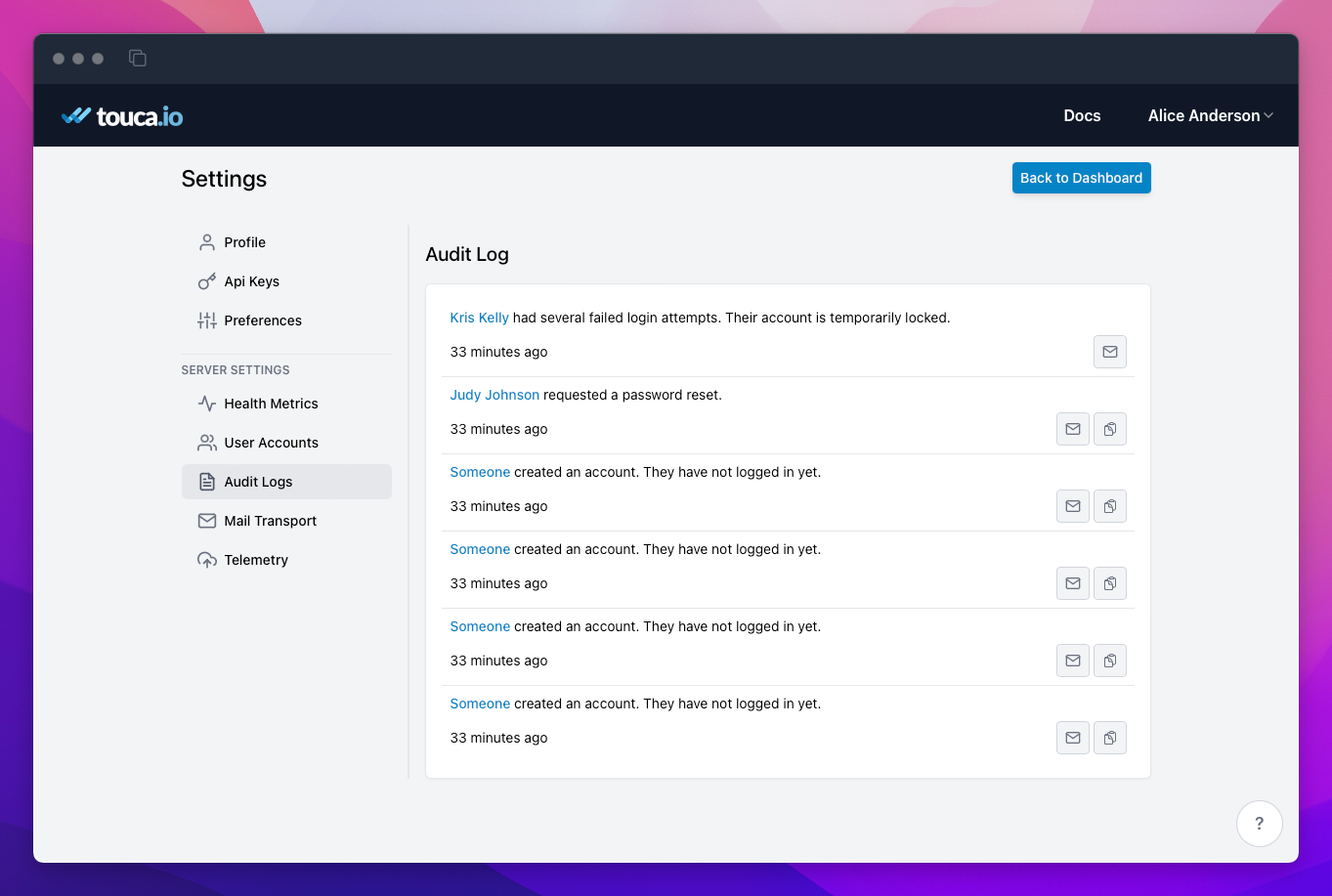Screen dimensions: 1332x896
Task: Click Back to Dashboard button
Action: [x=1081, y=178]
